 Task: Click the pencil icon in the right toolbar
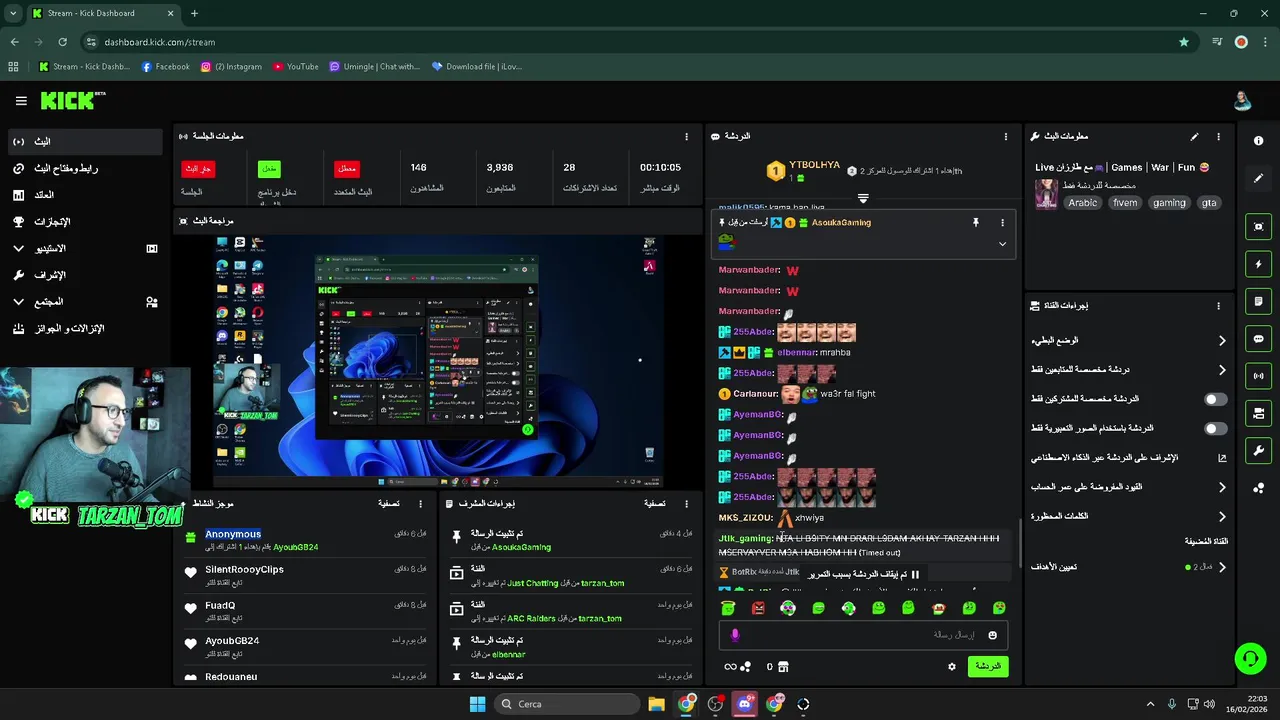pyautogui.click(x=1259, y=178)
